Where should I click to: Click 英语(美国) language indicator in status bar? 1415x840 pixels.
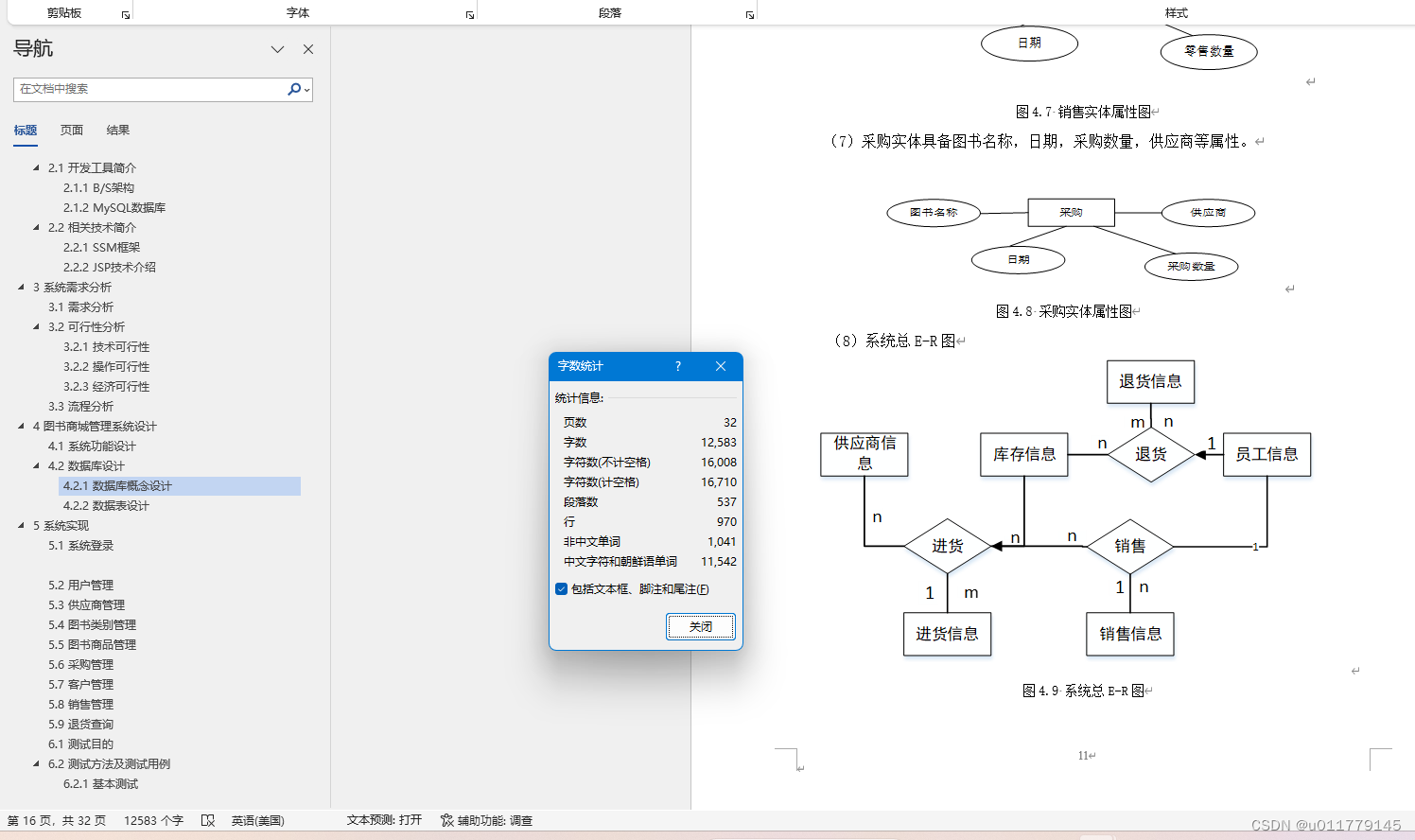[x=257, y=820]
